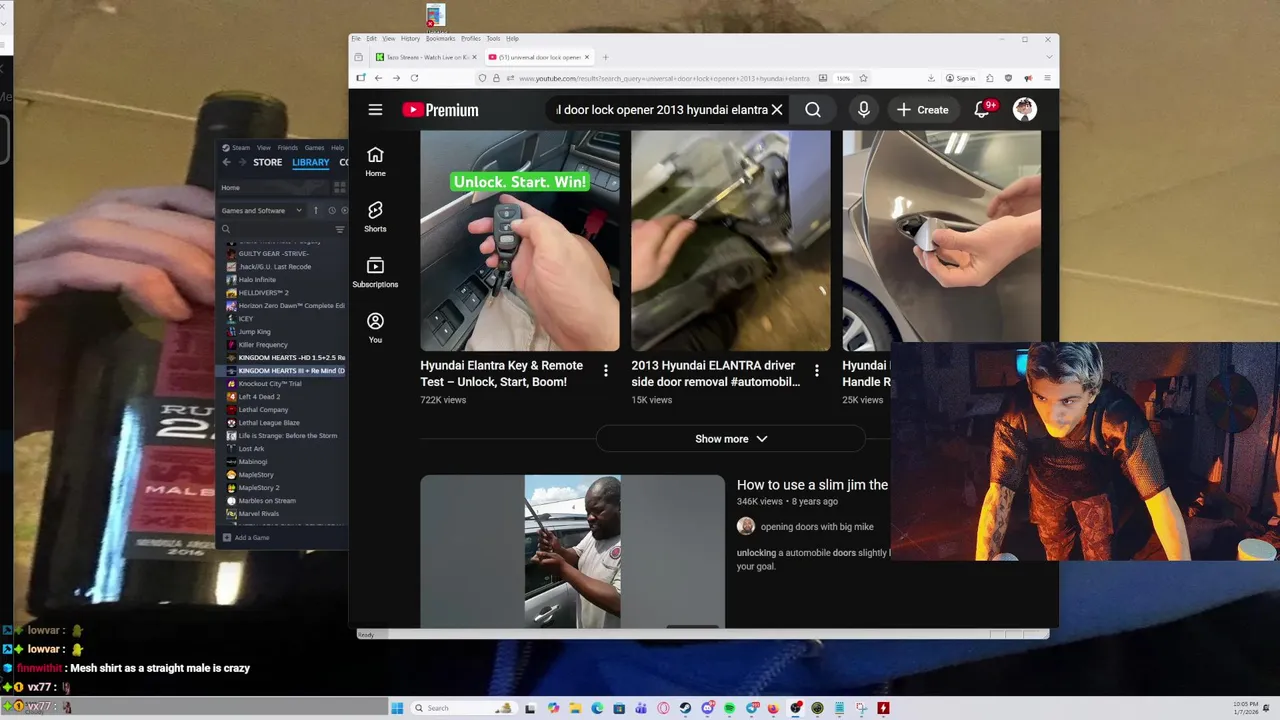Bookmark this page with star icon
The width and height of the screenshot is (1280, 720).
(863, 78)
